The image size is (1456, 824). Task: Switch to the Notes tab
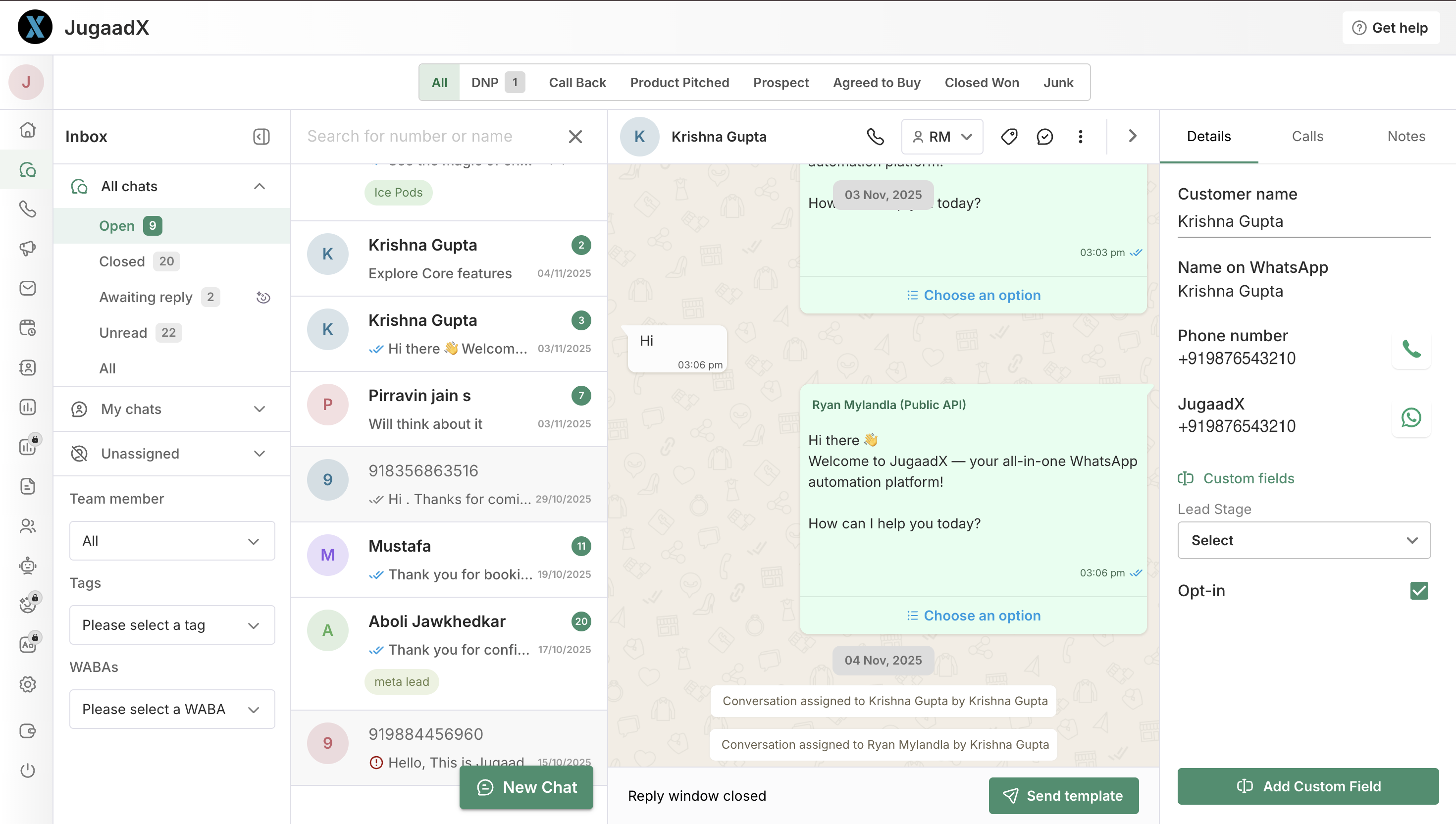click(x=1405, y=136)
